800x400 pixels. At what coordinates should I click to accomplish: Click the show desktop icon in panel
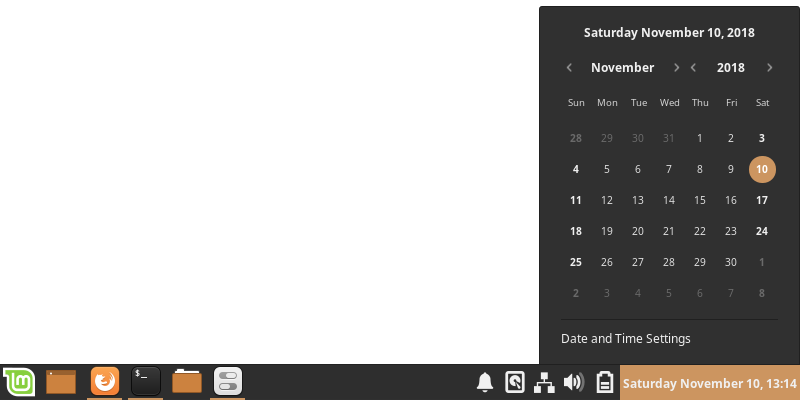pos(61,382)
